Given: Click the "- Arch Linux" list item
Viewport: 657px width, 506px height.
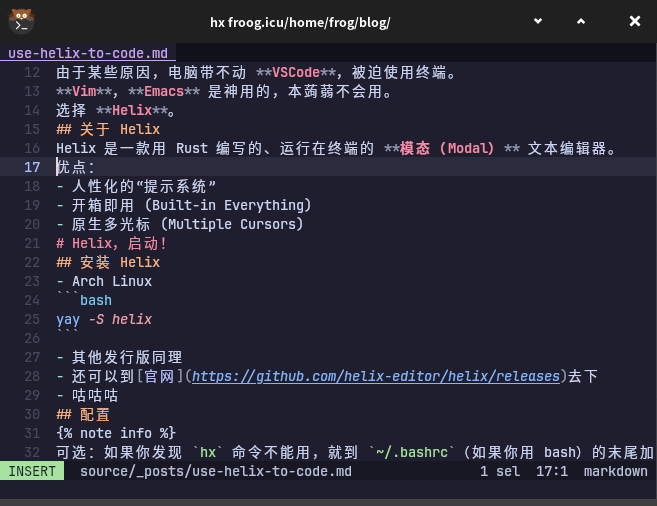Looking at the screenshot, I should click(x=104, y=281).
